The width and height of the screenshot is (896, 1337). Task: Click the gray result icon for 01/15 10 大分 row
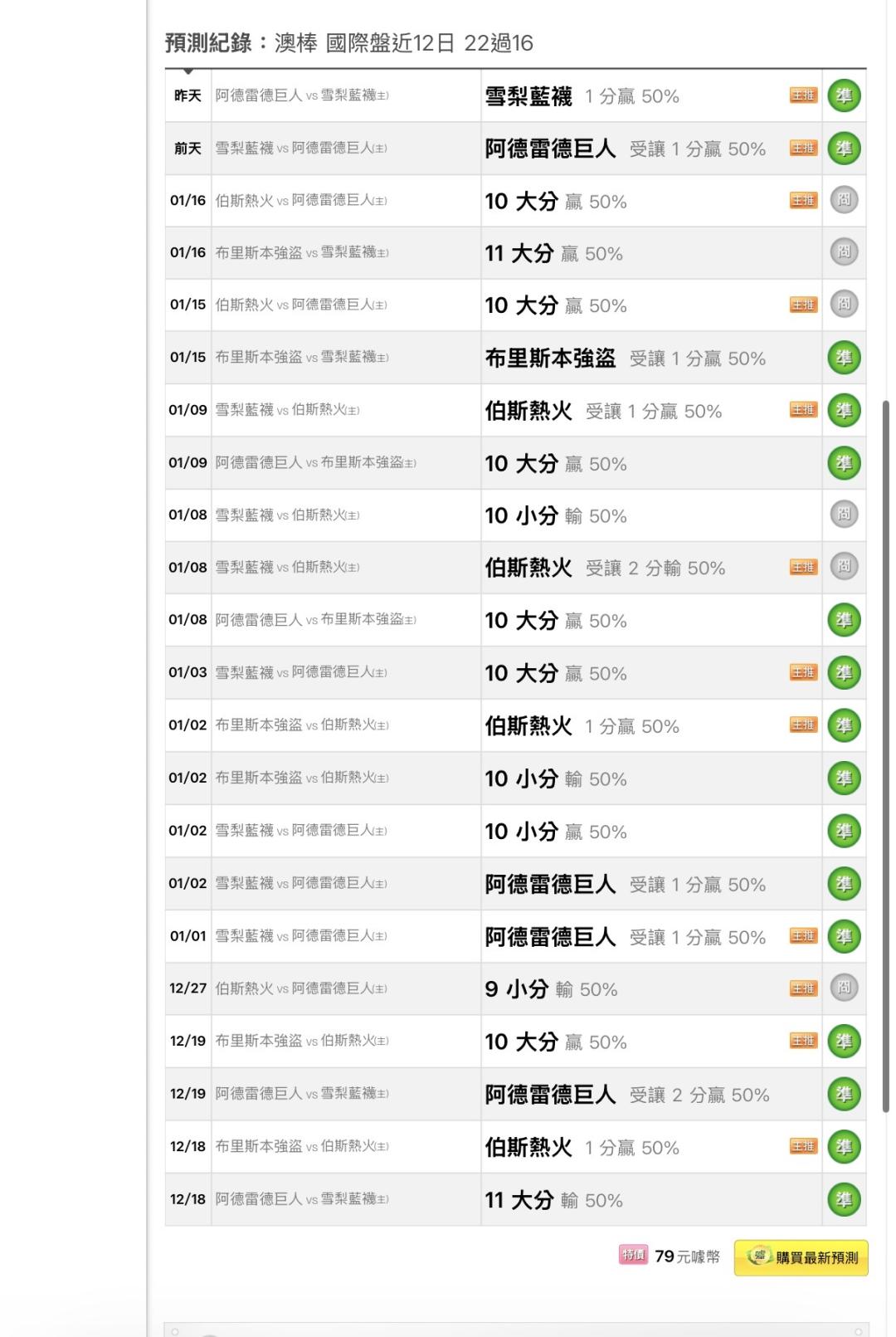coord(844,305)
